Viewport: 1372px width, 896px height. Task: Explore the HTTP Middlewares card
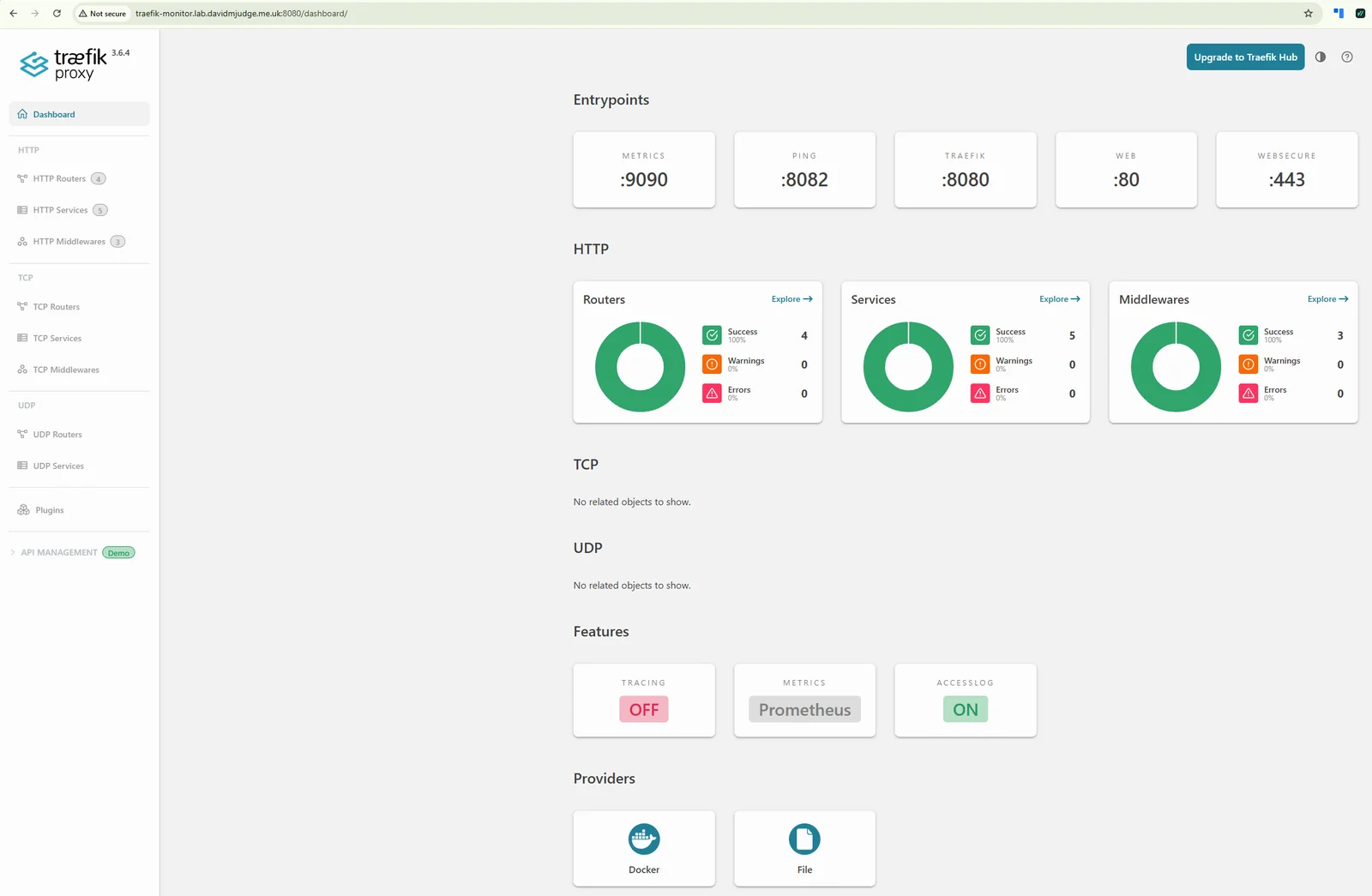[x=1327, y=299]
